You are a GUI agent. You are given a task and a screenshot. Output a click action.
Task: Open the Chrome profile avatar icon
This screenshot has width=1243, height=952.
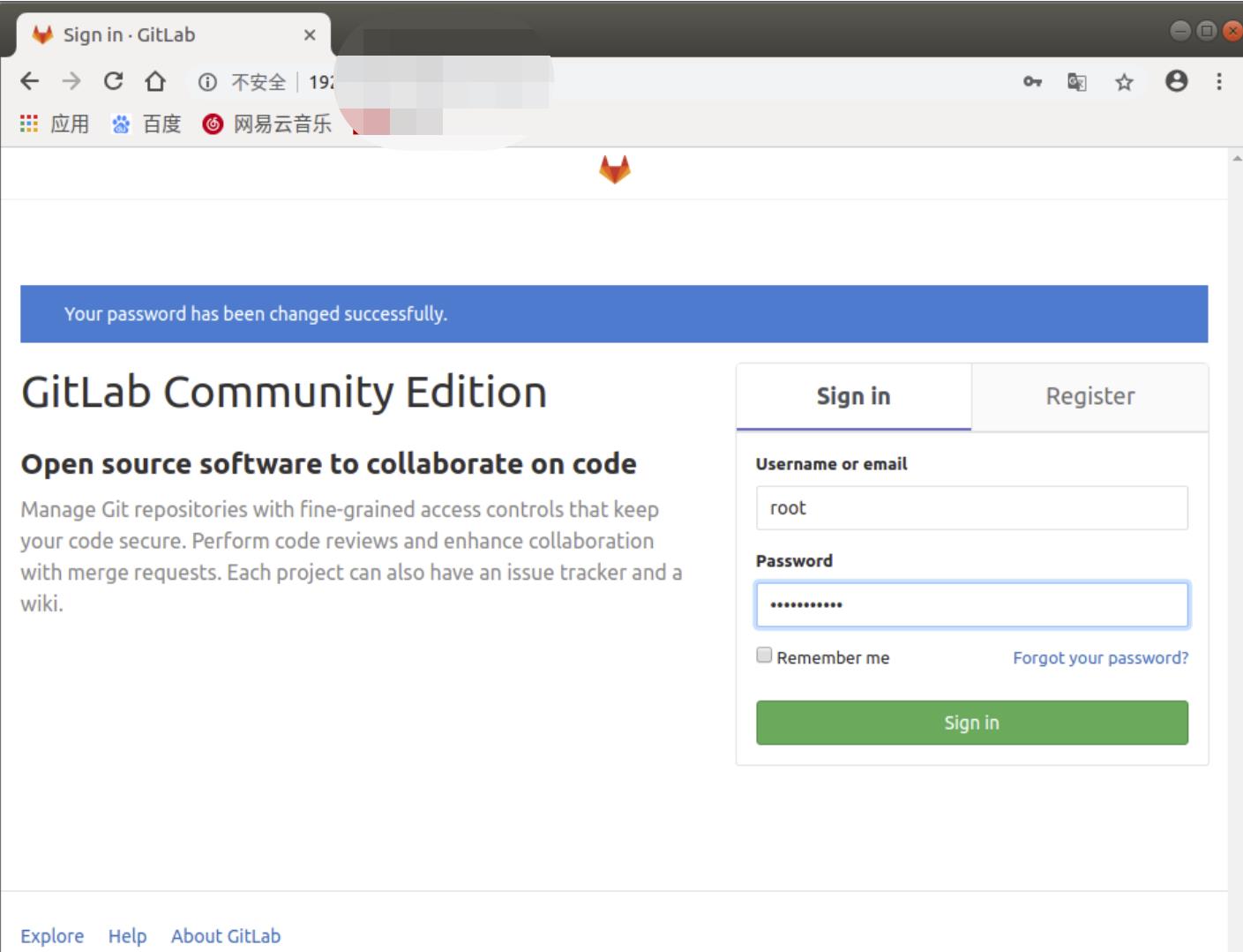pos(1176,81)
